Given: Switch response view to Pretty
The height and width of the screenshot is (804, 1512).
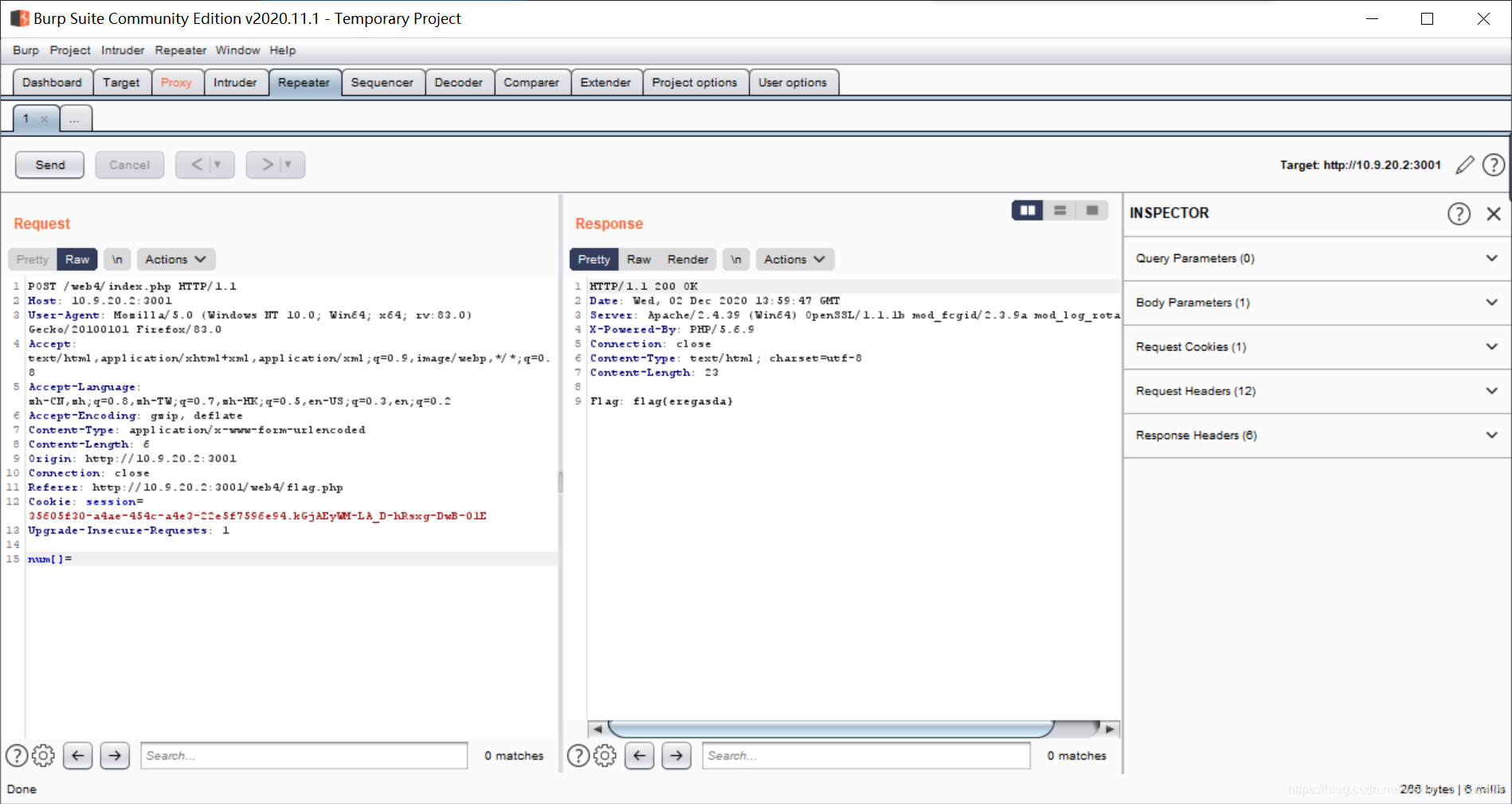Looking at the screenshot, I should (593, 259).
